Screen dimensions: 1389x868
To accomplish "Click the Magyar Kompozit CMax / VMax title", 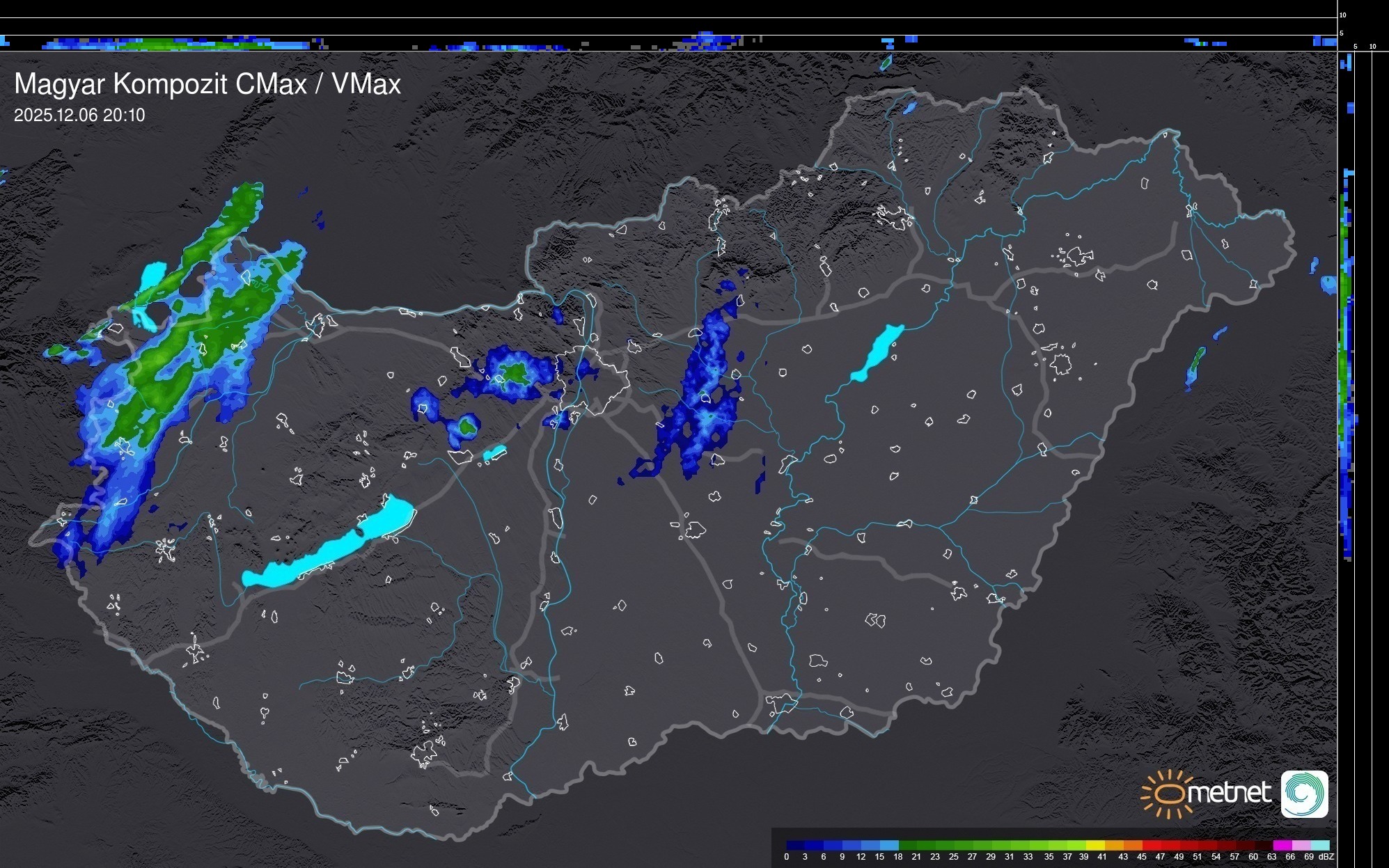I will [207, 84].
